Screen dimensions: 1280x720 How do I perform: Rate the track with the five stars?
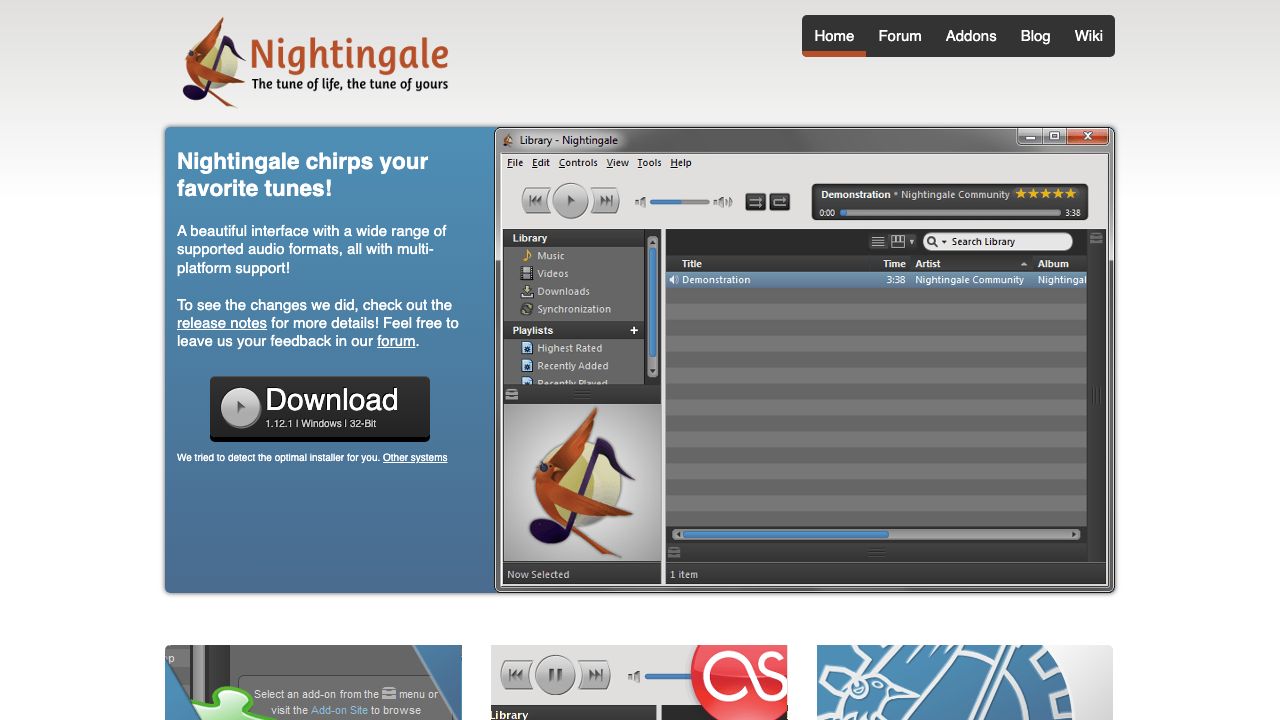(x=1046, y=194)
